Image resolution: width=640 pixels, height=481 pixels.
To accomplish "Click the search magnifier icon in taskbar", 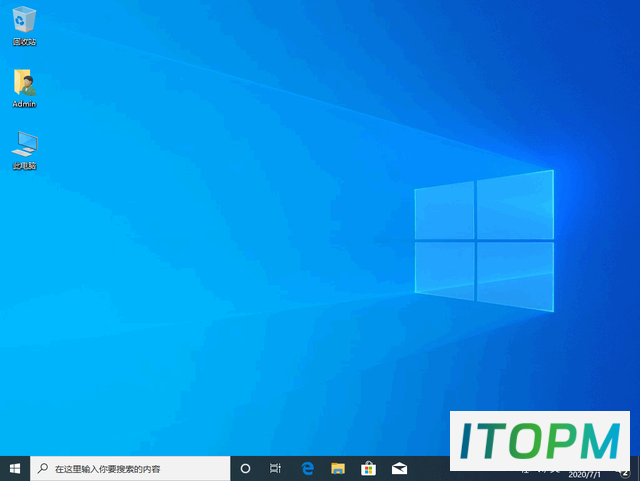I will 43,468.
